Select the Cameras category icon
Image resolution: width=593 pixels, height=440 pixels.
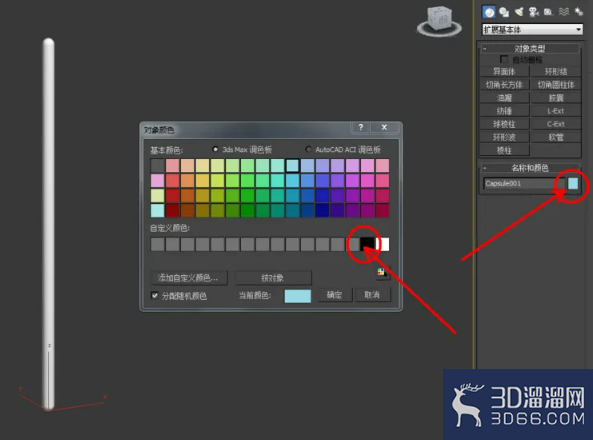click(534, 12)
